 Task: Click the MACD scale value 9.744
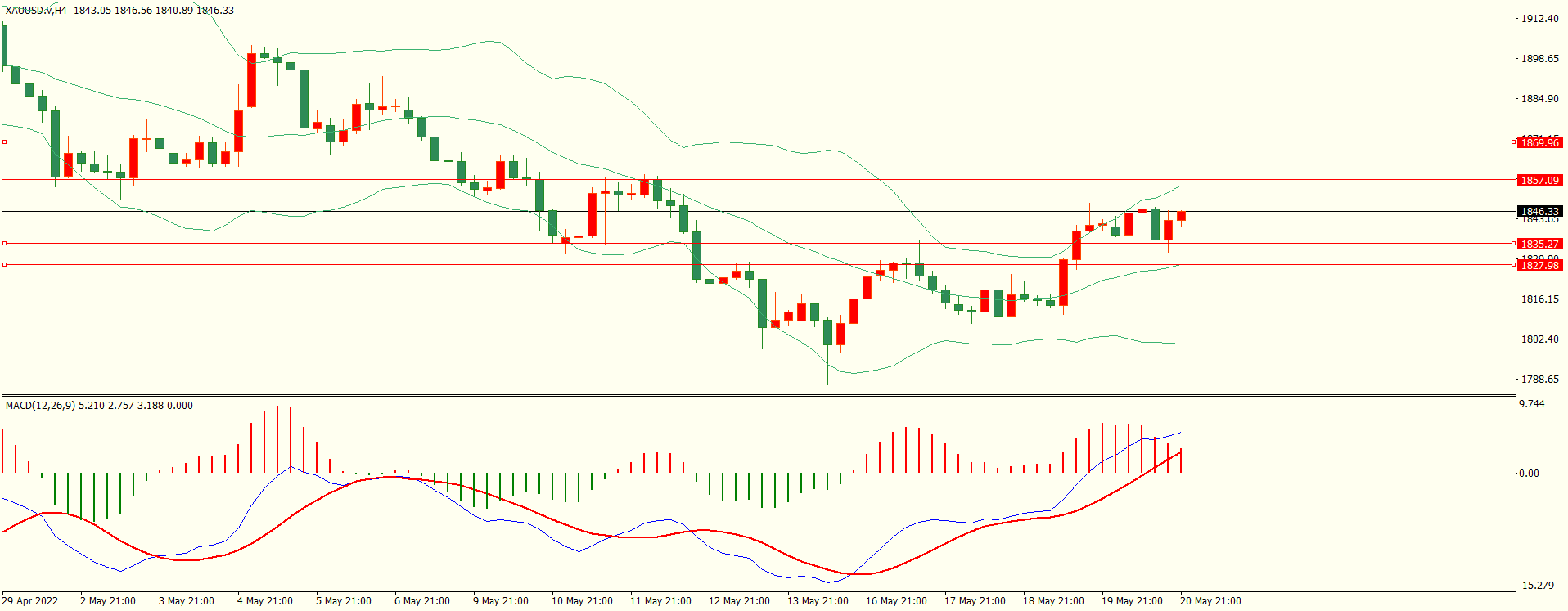(x=1531, y=404)
